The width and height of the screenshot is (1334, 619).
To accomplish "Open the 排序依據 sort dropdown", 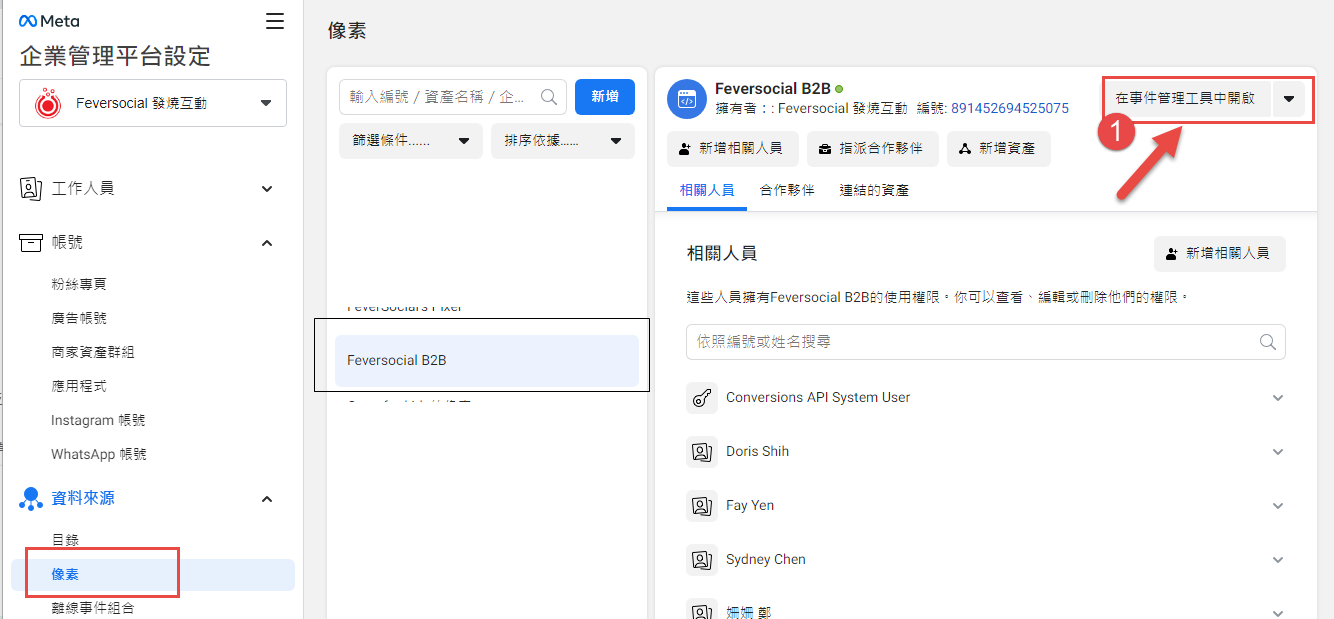I will 565,141.
